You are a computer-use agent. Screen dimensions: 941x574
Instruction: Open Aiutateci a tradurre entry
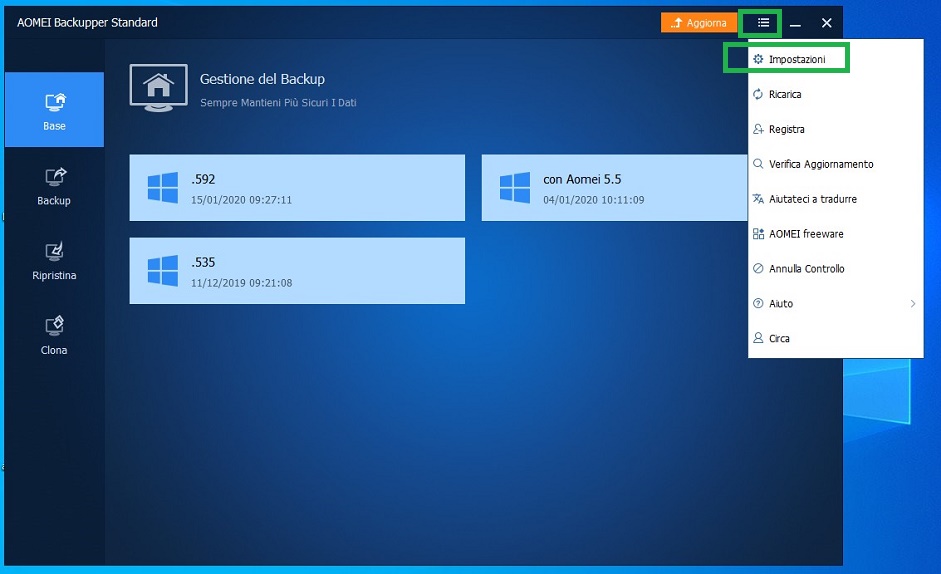(x=835, y=199)
